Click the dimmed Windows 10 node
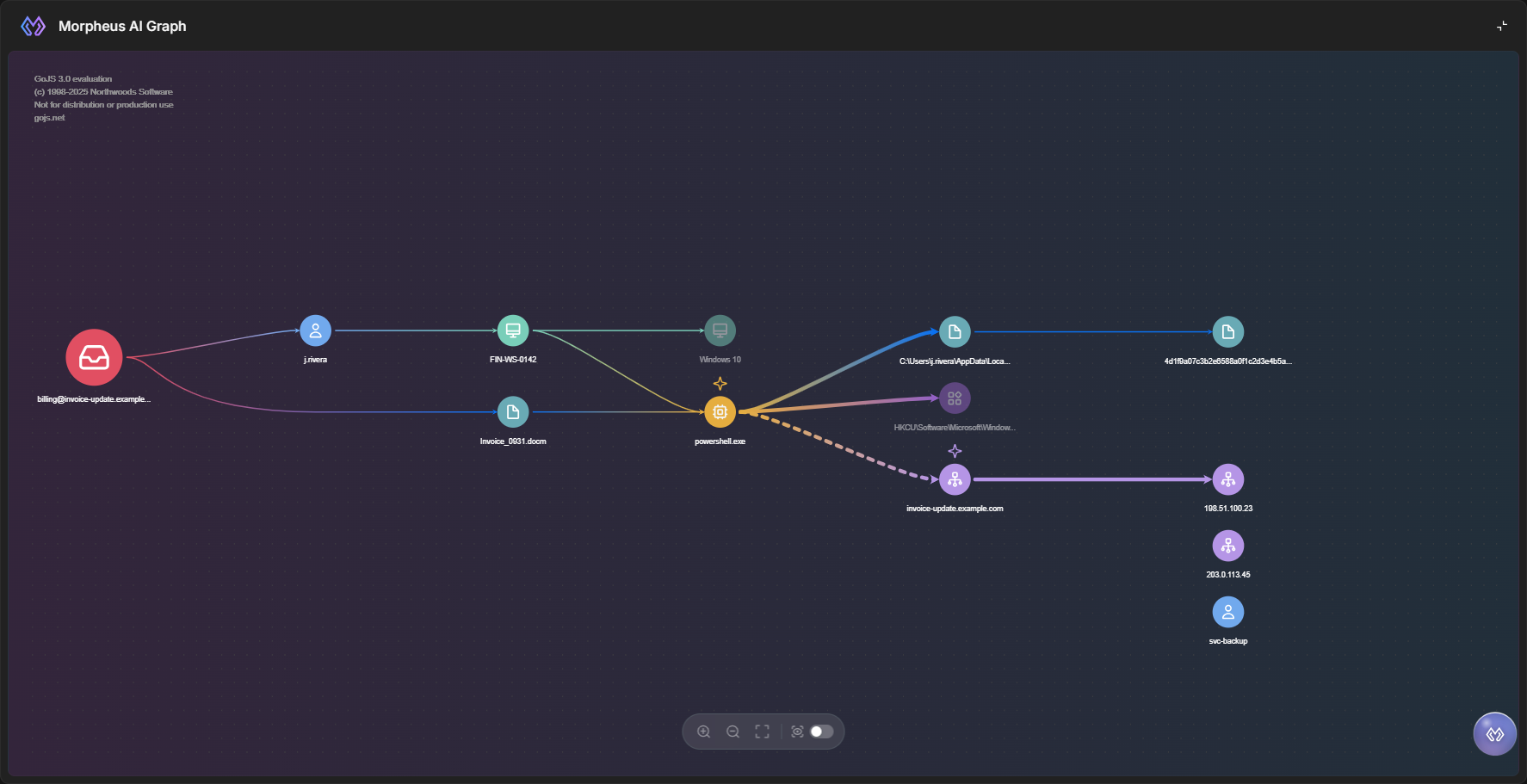 pos(720,330)
